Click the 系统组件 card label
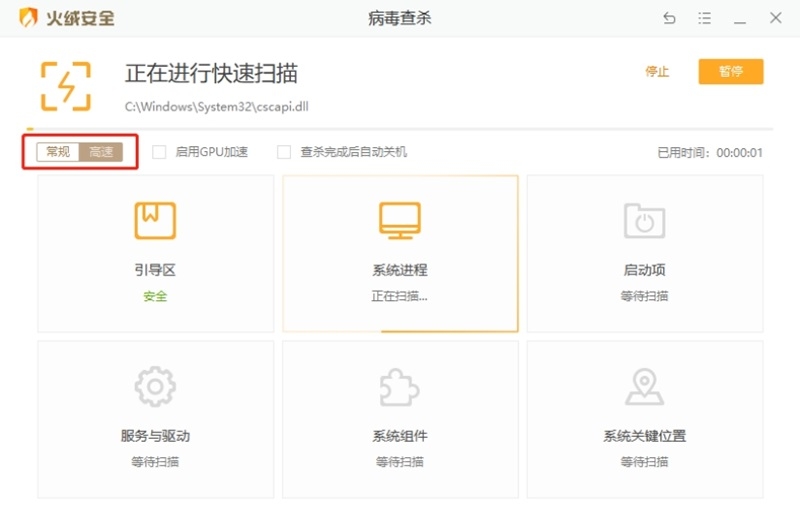Image resolution: width=800 pixels, height=526 pixels. pyautogui.click(x=399, y=436)
